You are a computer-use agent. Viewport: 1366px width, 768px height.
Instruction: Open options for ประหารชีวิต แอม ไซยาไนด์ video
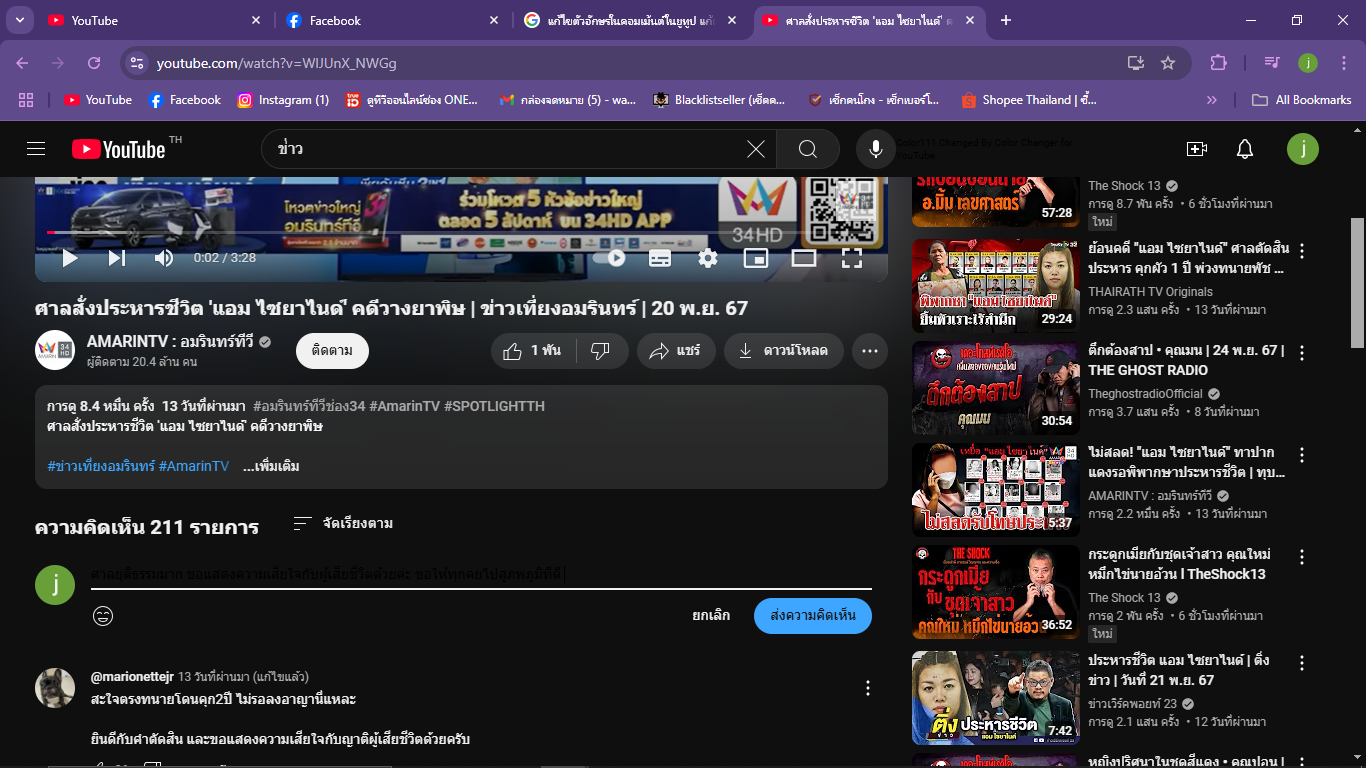tap(1302, 663)
